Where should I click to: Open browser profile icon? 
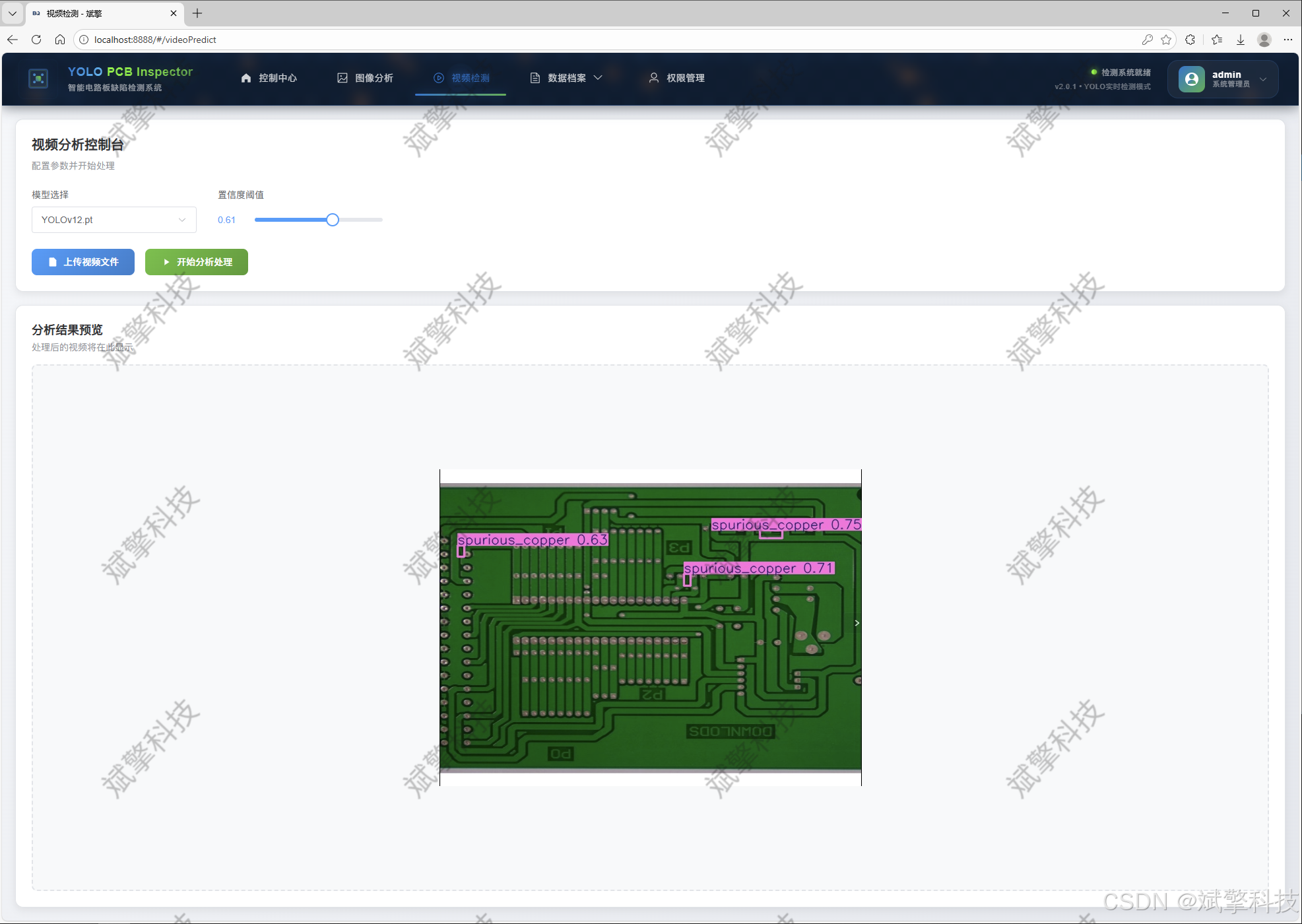point(1264,40)
